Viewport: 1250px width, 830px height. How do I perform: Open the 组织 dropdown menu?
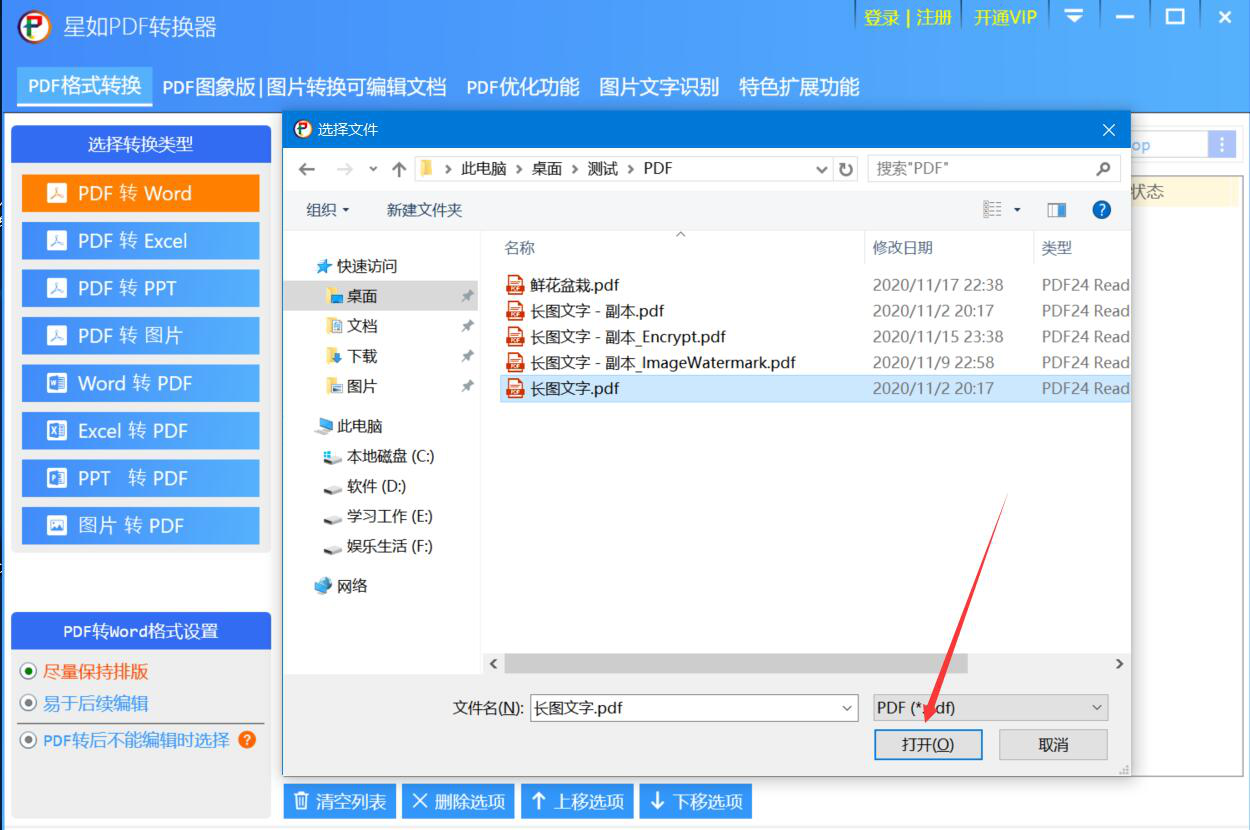pos(327,210)
